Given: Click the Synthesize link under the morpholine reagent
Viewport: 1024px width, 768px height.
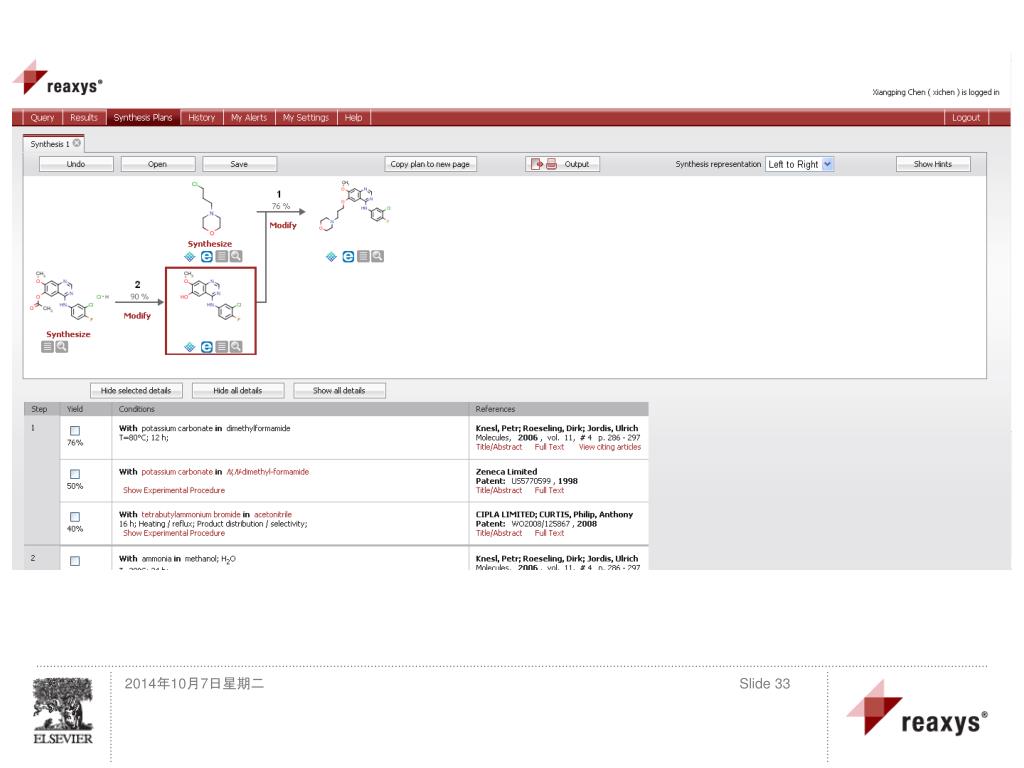Looking at the screenshot, I should 210,244.
